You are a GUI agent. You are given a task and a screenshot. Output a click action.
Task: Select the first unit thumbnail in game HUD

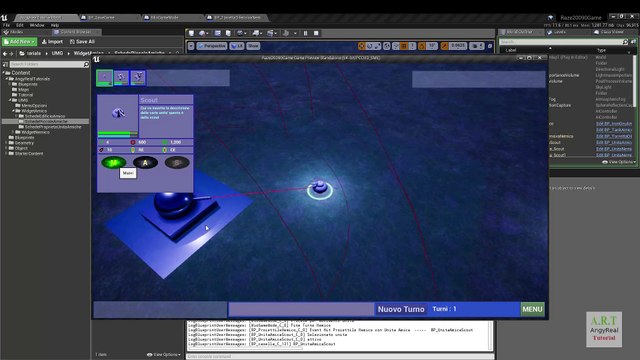(104, 78)
